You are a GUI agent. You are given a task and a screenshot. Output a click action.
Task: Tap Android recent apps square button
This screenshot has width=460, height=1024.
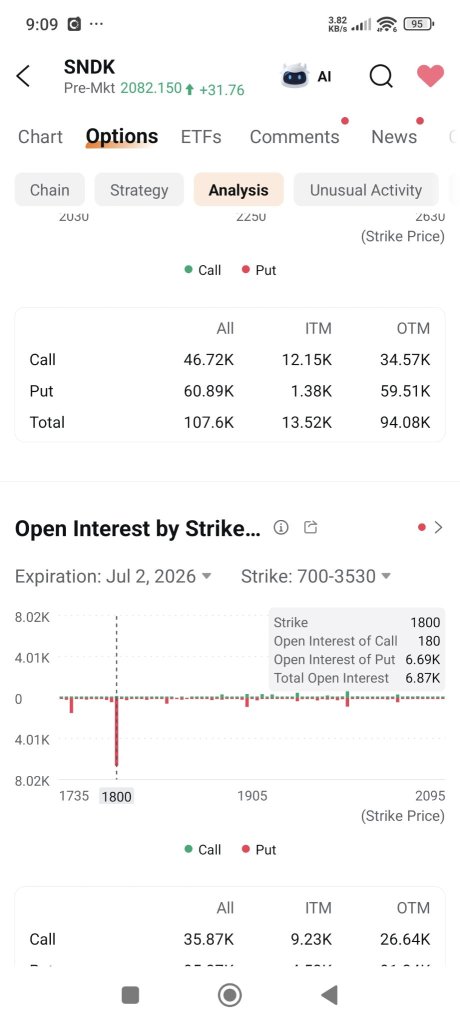[x=131, y=995]
